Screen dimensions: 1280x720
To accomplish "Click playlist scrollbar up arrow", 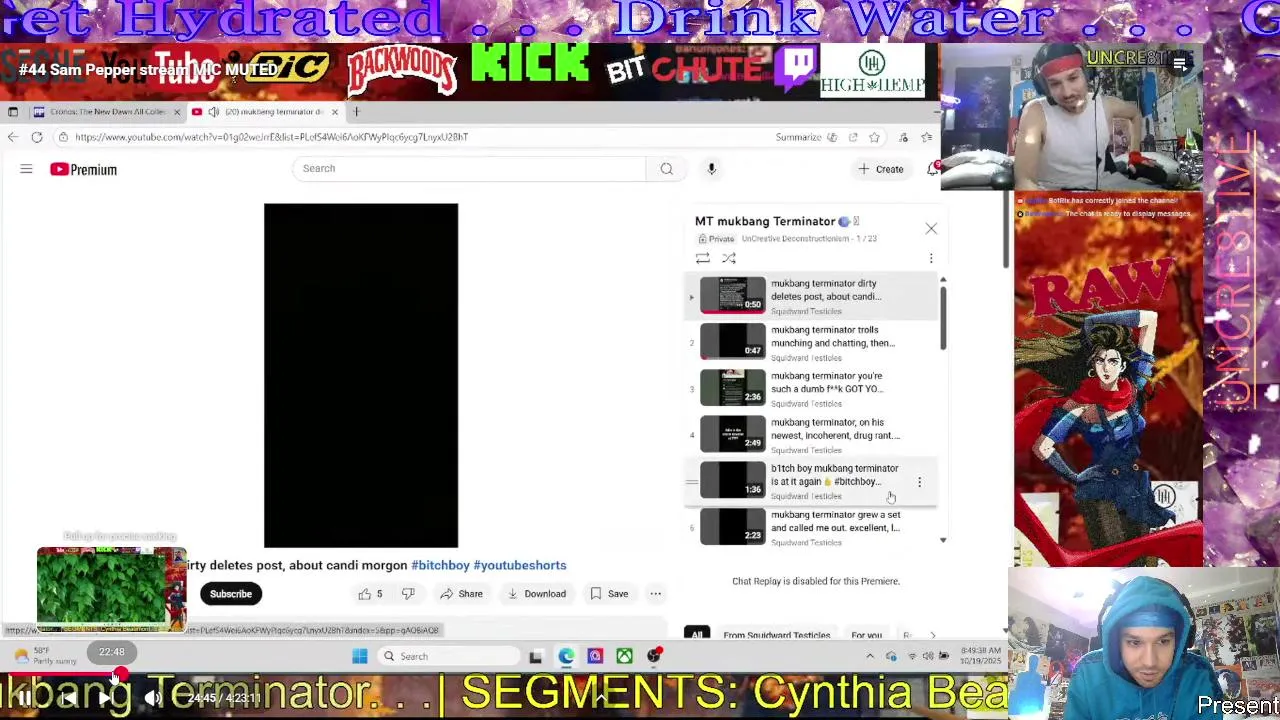I will [x=942, y=281].
